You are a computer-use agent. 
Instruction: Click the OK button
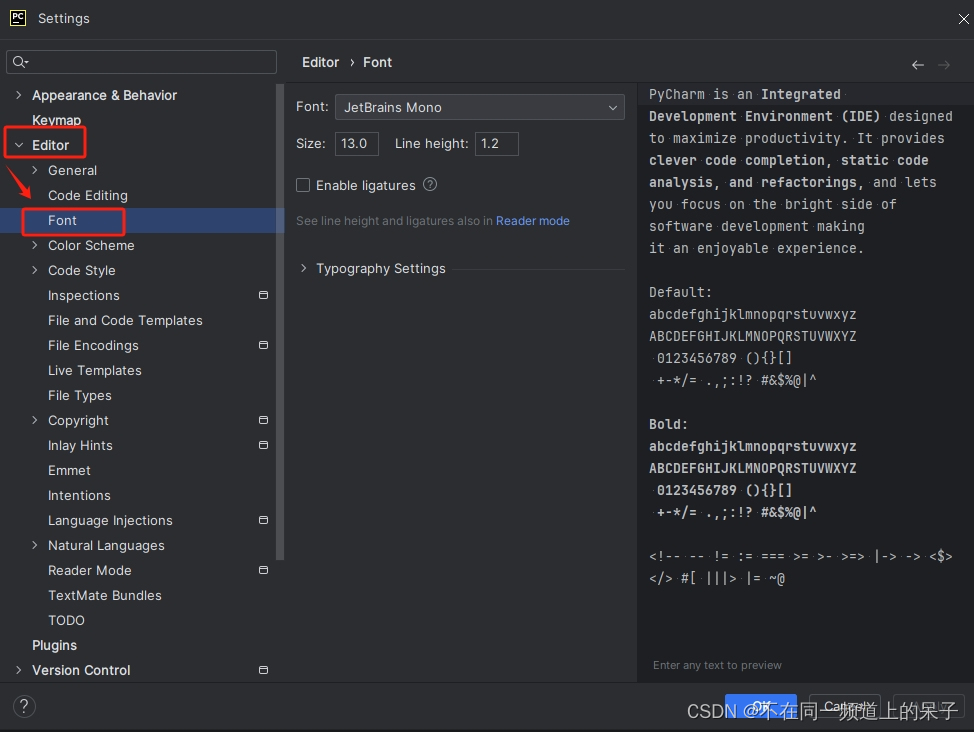761,706
